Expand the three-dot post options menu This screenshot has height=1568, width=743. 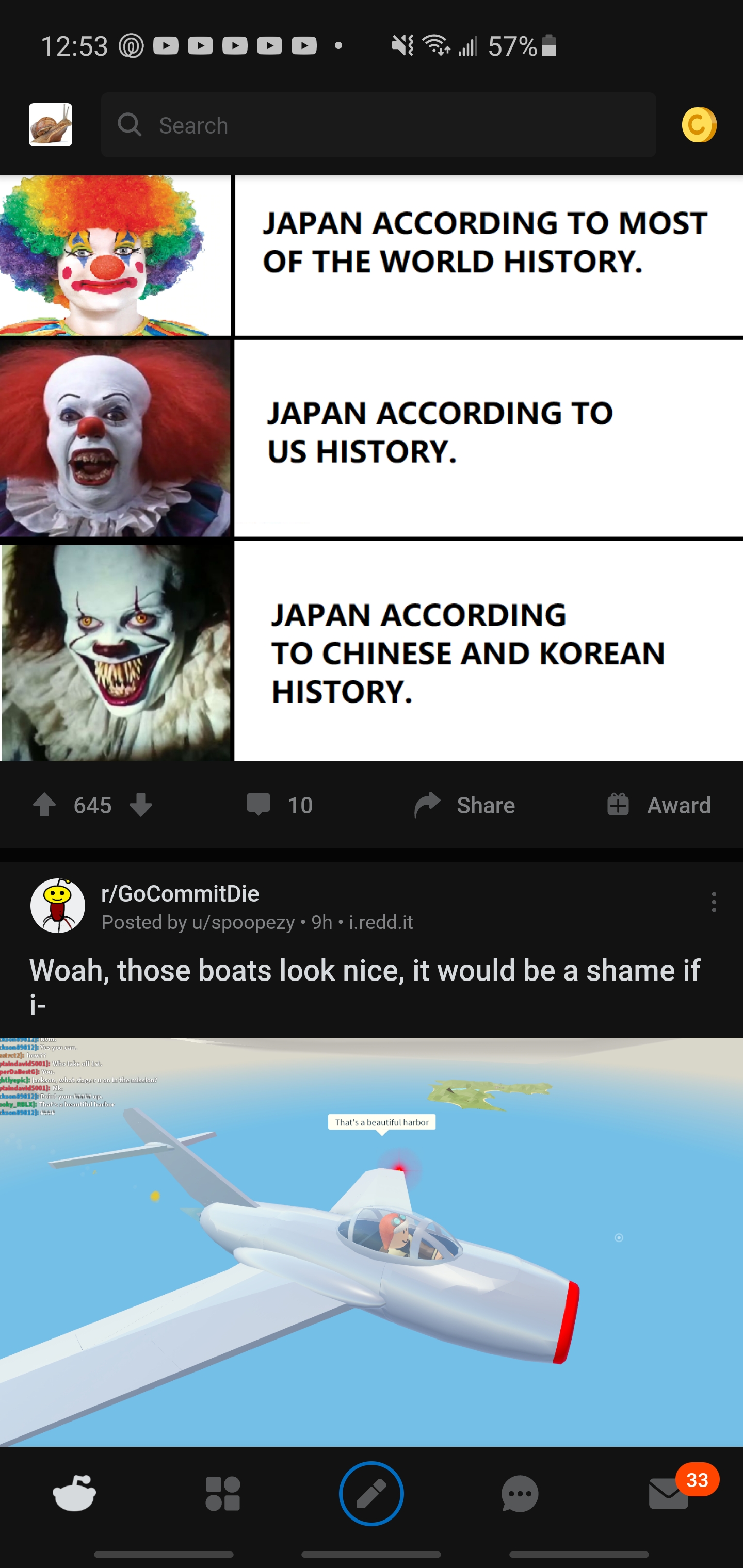(x=714, y=902)
